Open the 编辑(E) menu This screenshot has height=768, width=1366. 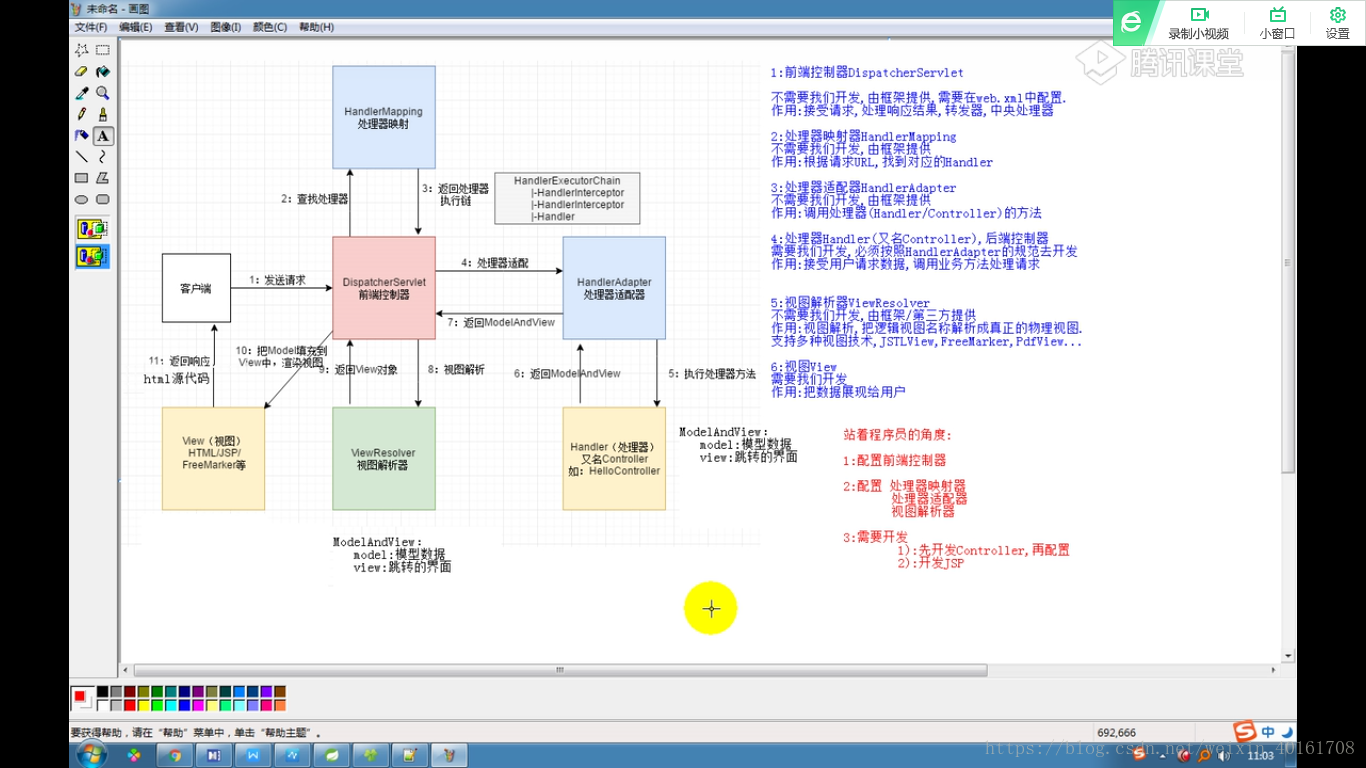coord(135,27)
